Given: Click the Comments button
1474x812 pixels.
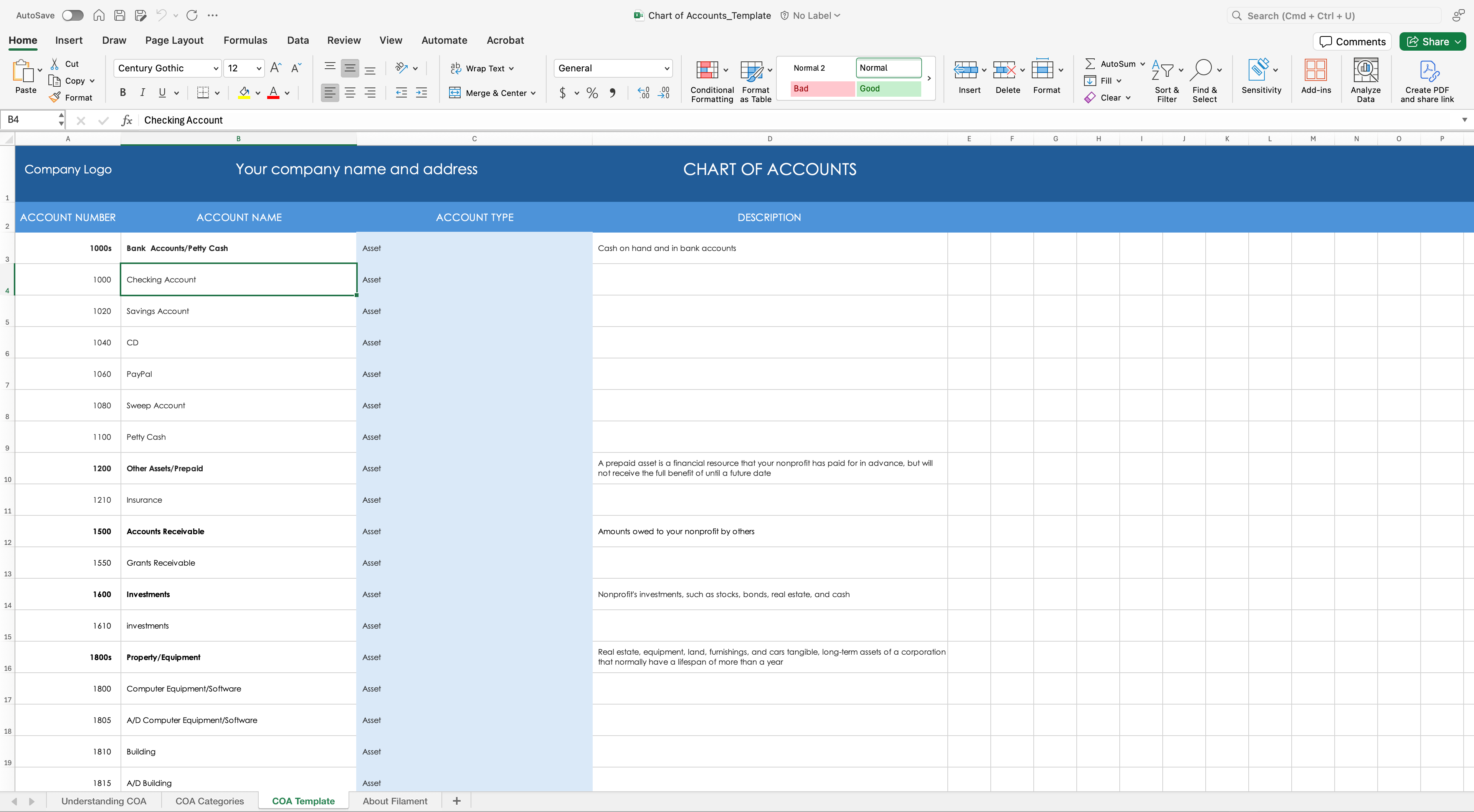Looking at the screenshot, I should click(1352, 41).
